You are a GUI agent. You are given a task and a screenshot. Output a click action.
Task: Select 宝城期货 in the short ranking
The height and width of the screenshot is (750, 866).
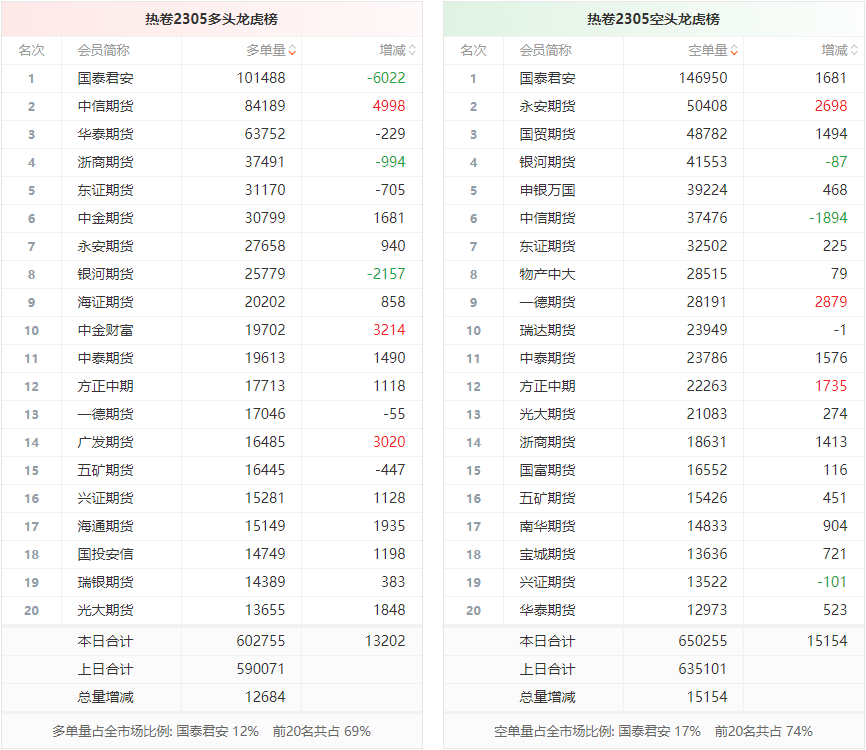click(x=547, y=554)
